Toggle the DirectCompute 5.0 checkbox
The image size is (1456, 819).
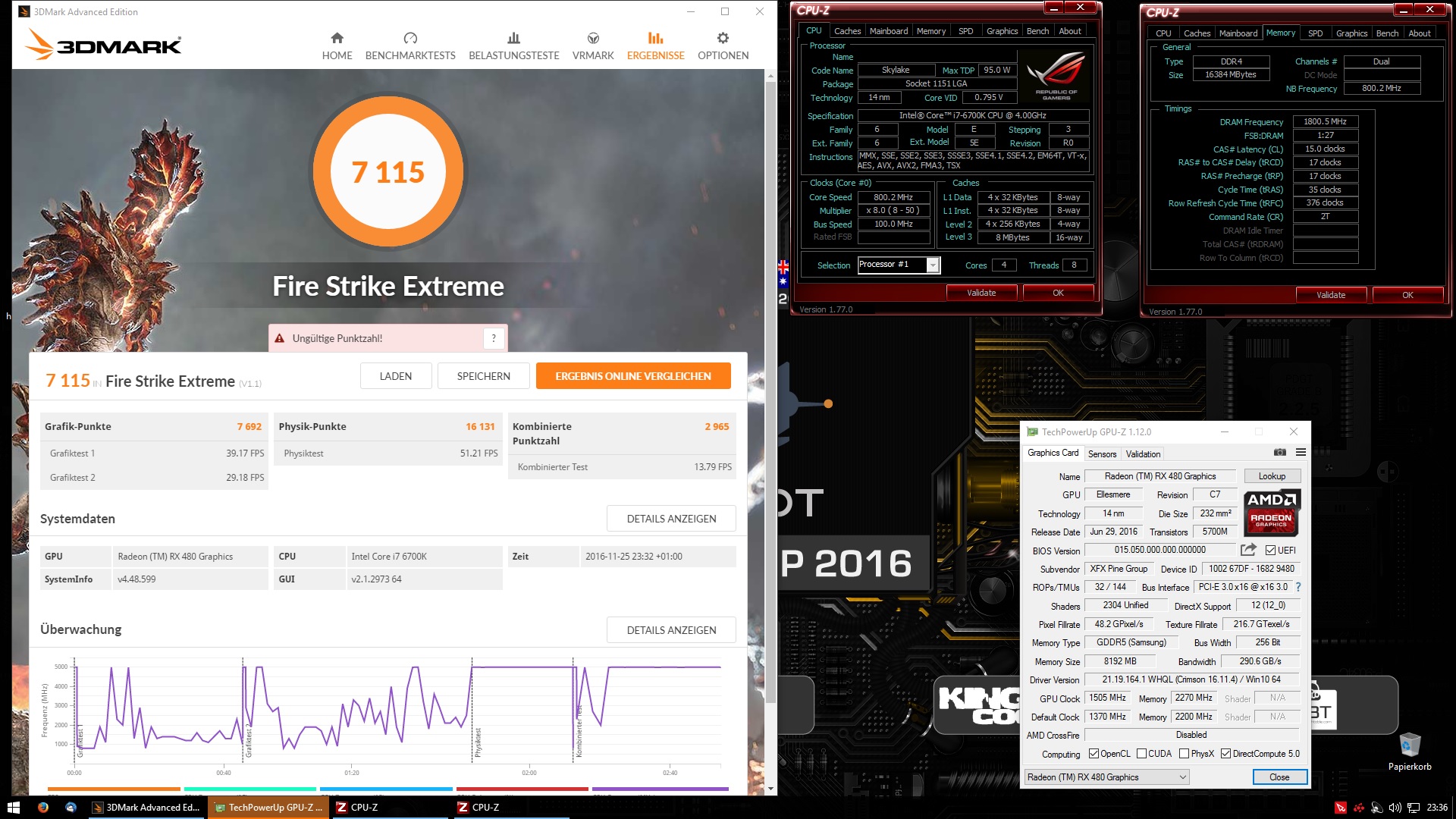(1225, 754)
